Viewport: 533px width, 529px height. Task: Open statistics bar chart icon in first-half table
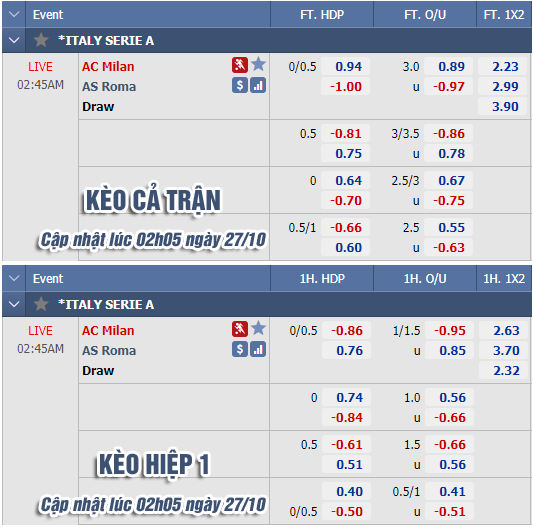click(258, 349)
